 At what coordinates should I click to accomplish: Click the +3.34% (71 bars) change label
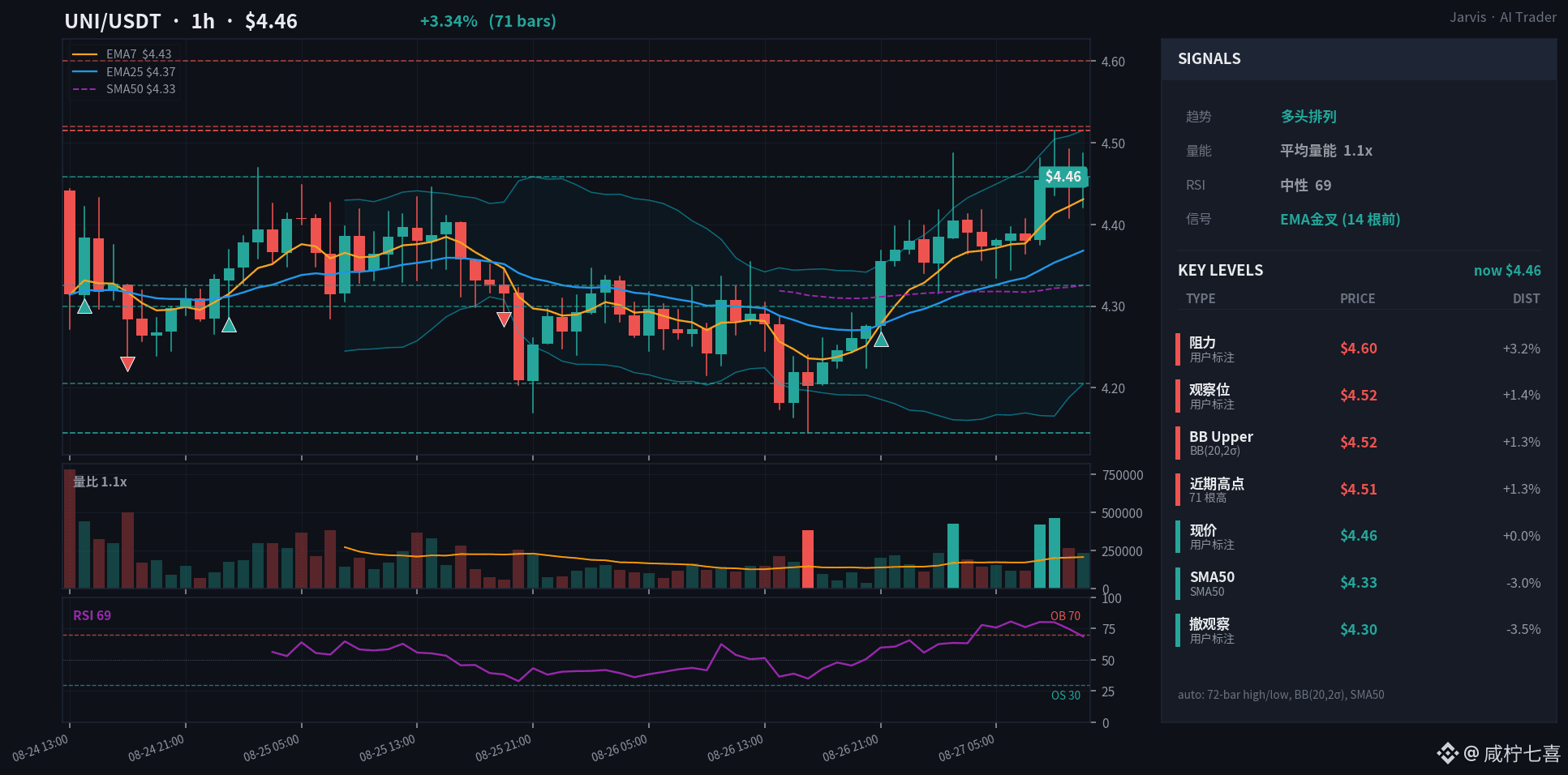pyautogui.click(x=488, y=21)
